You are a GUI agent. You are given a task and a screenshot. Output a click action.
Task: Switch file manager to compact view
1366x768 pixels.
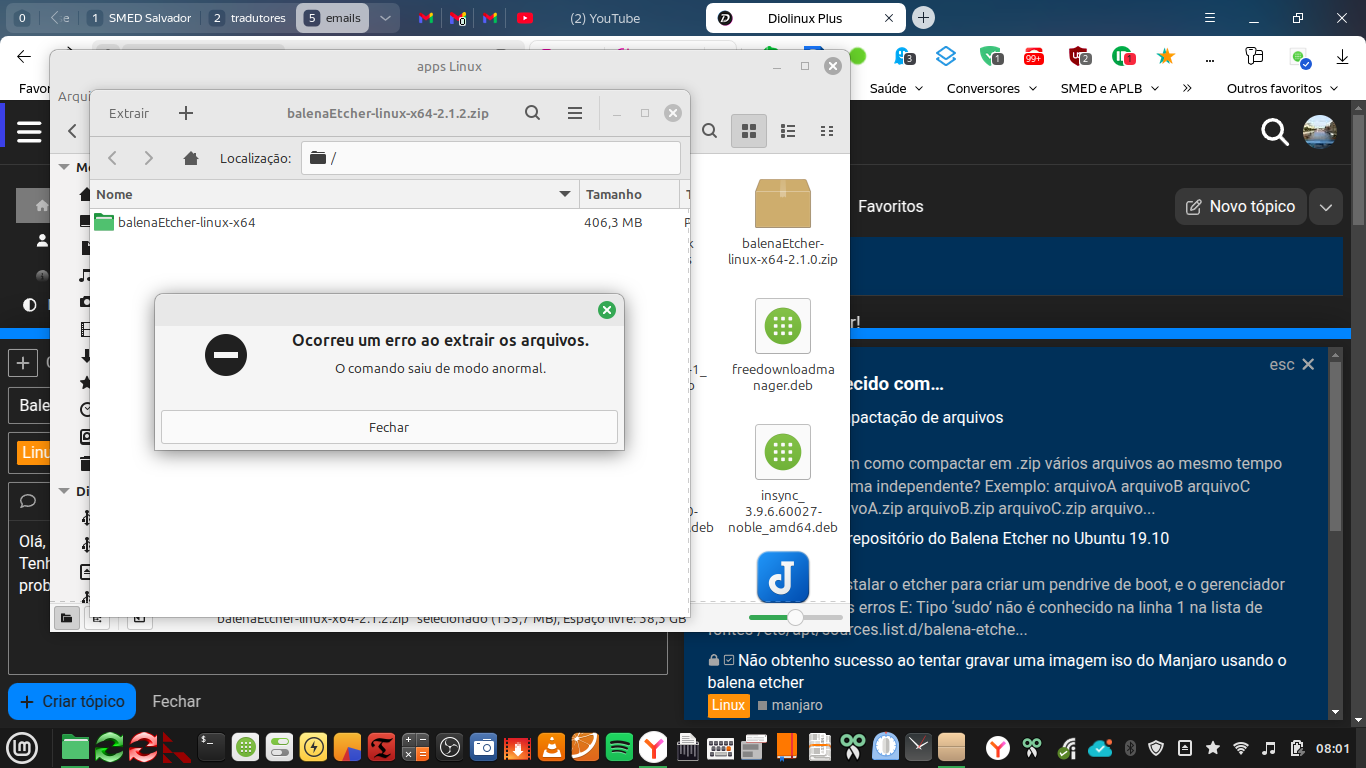pyautogui.click(x=827, y=131)
